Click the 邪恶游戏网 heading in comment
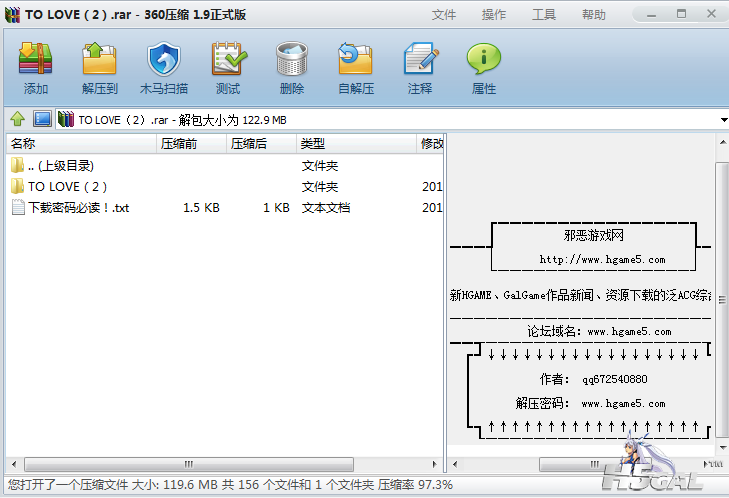 593,235
